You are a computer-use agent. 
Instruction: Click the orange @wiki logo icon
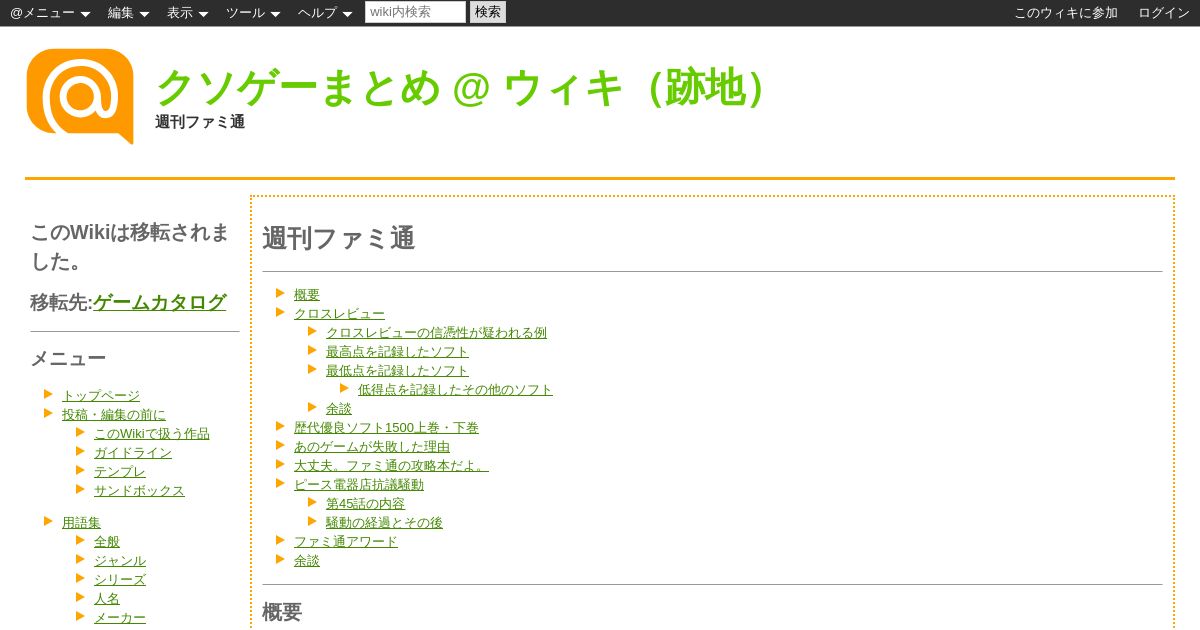click(x=80, y=96)
